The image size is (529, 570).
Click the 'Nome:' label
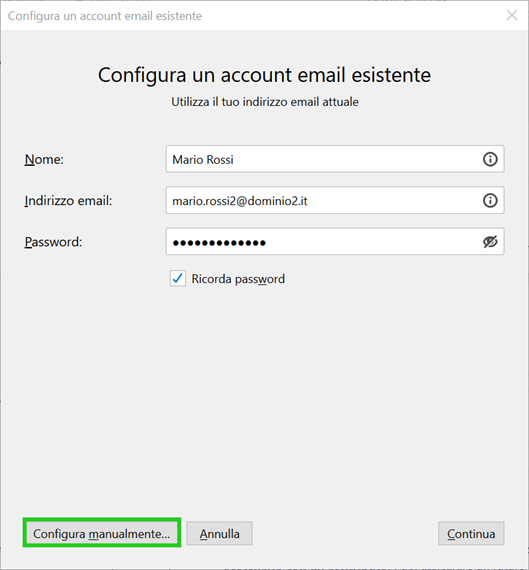44,160
